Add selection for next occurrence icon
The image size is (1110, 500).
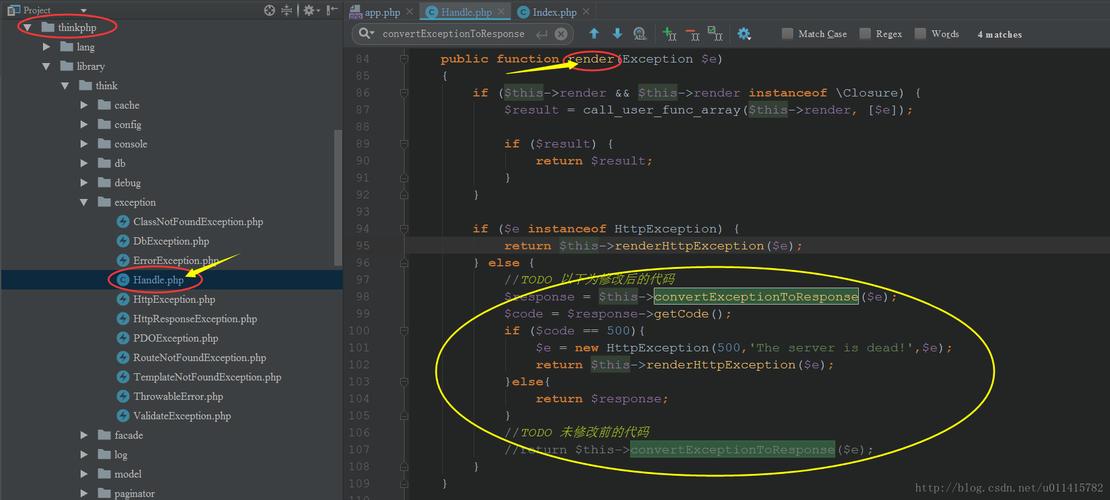click(x=669, y=33)
